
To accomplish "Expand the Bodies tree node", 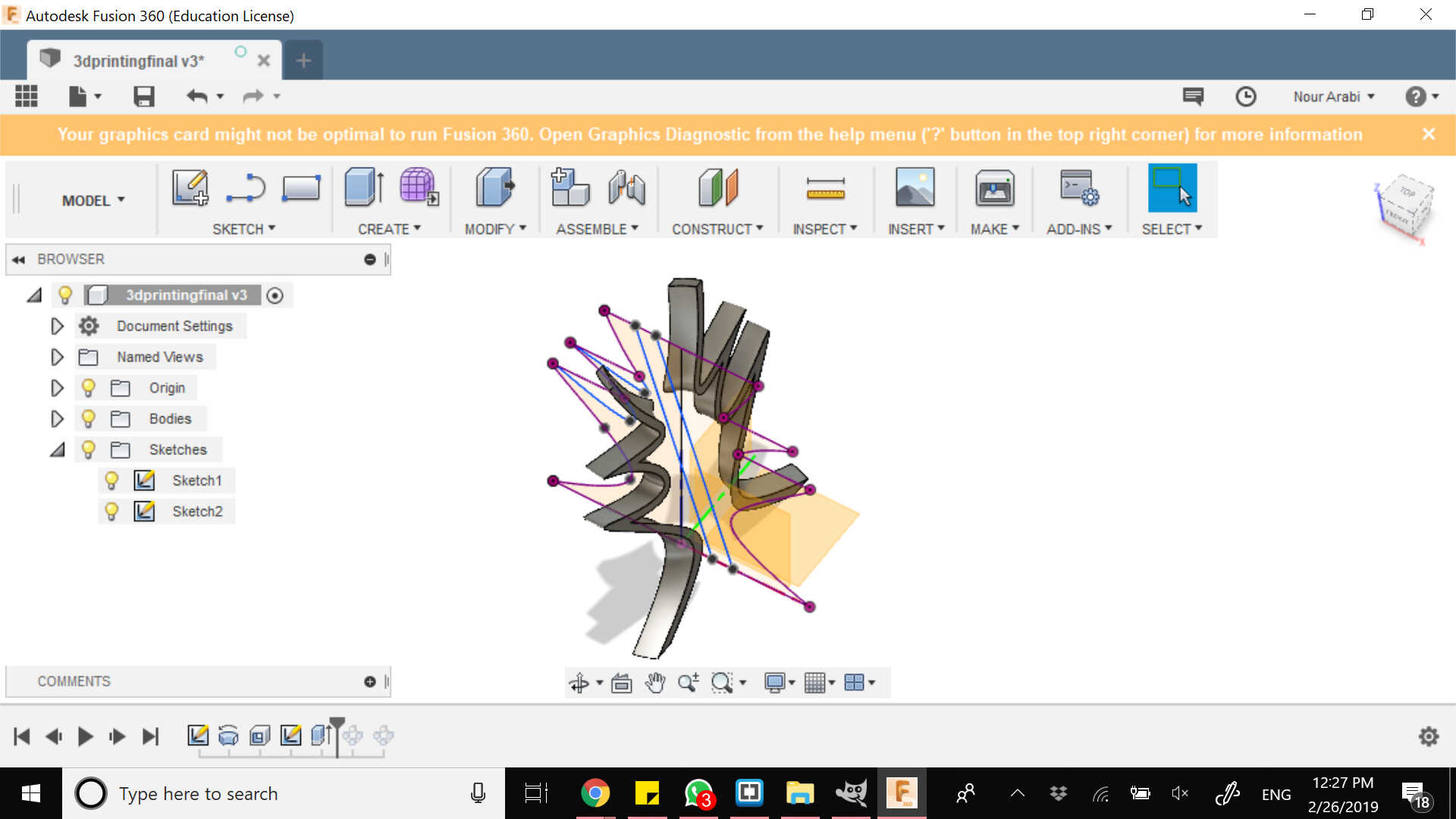I will [57, 419].
